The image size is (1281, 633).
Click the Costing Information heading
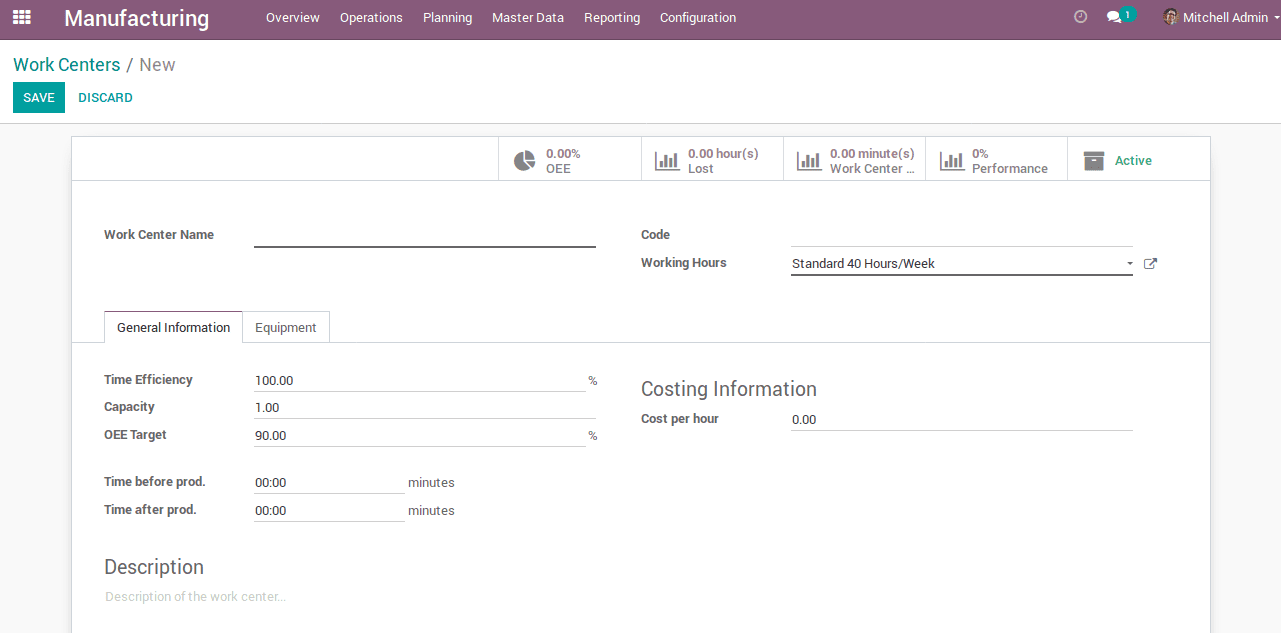pos(729,389)
